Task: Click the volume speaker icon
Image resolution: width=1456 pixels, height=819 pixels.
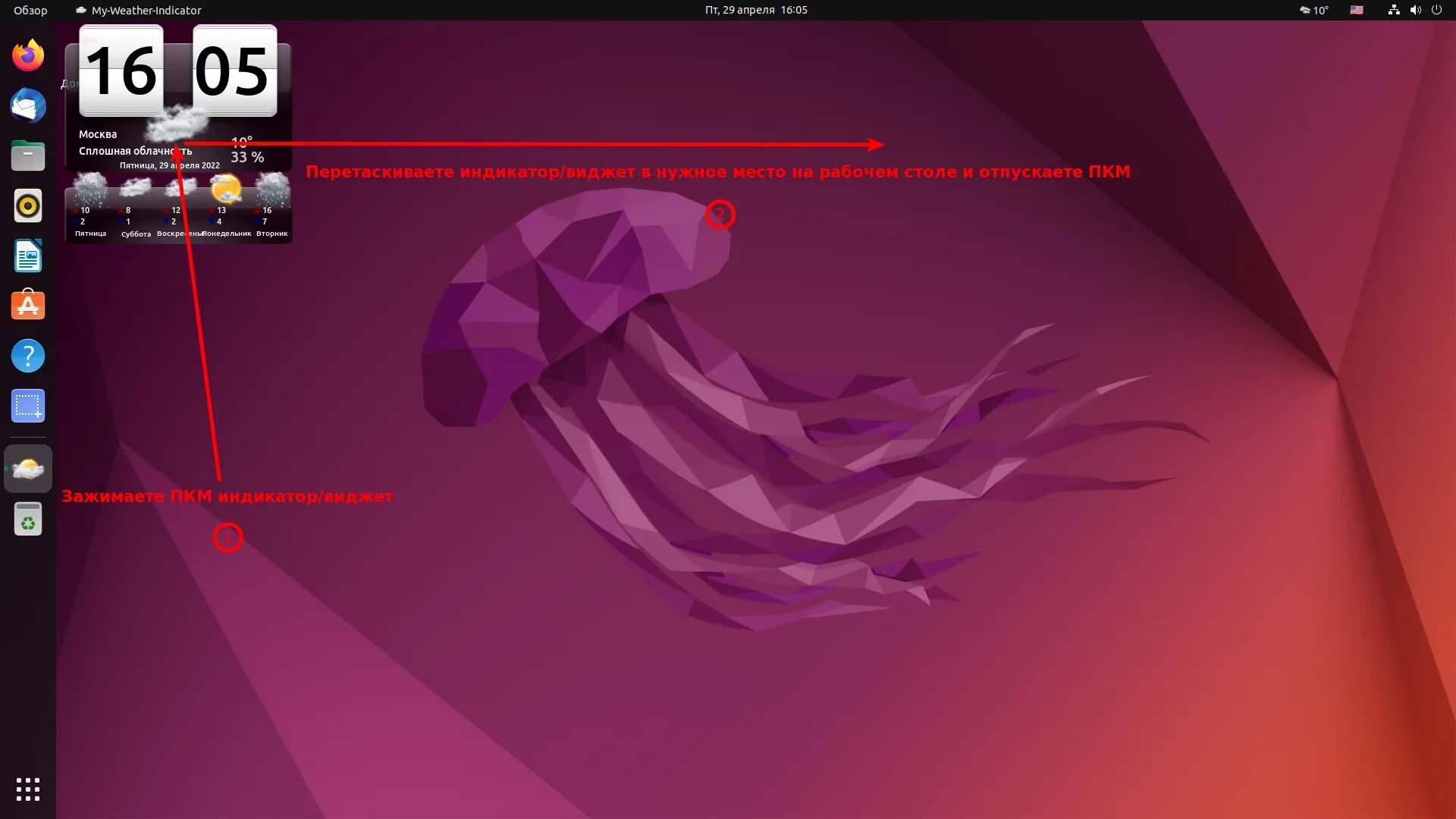Action: (1415, 10)
